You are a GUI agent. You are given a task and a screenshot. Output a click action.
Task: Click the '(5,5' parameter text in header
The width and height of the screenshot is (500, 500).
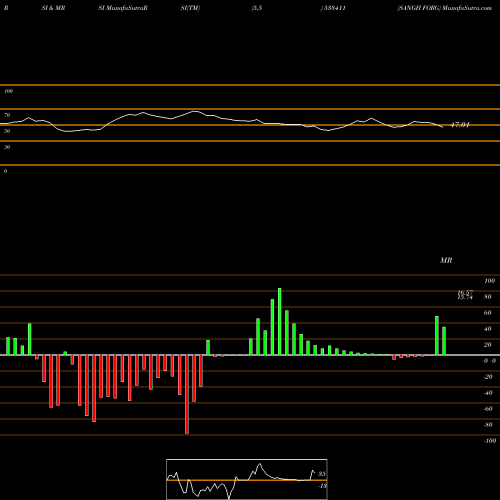[x=257, y=8]
